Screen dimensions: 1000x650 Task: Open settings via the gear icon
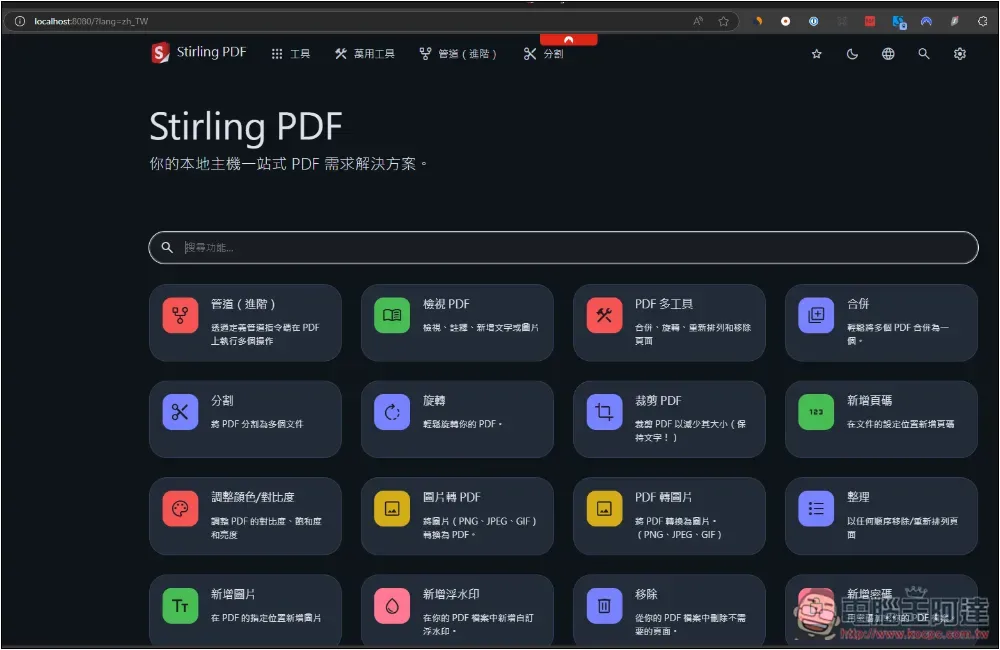click(960, 54)
